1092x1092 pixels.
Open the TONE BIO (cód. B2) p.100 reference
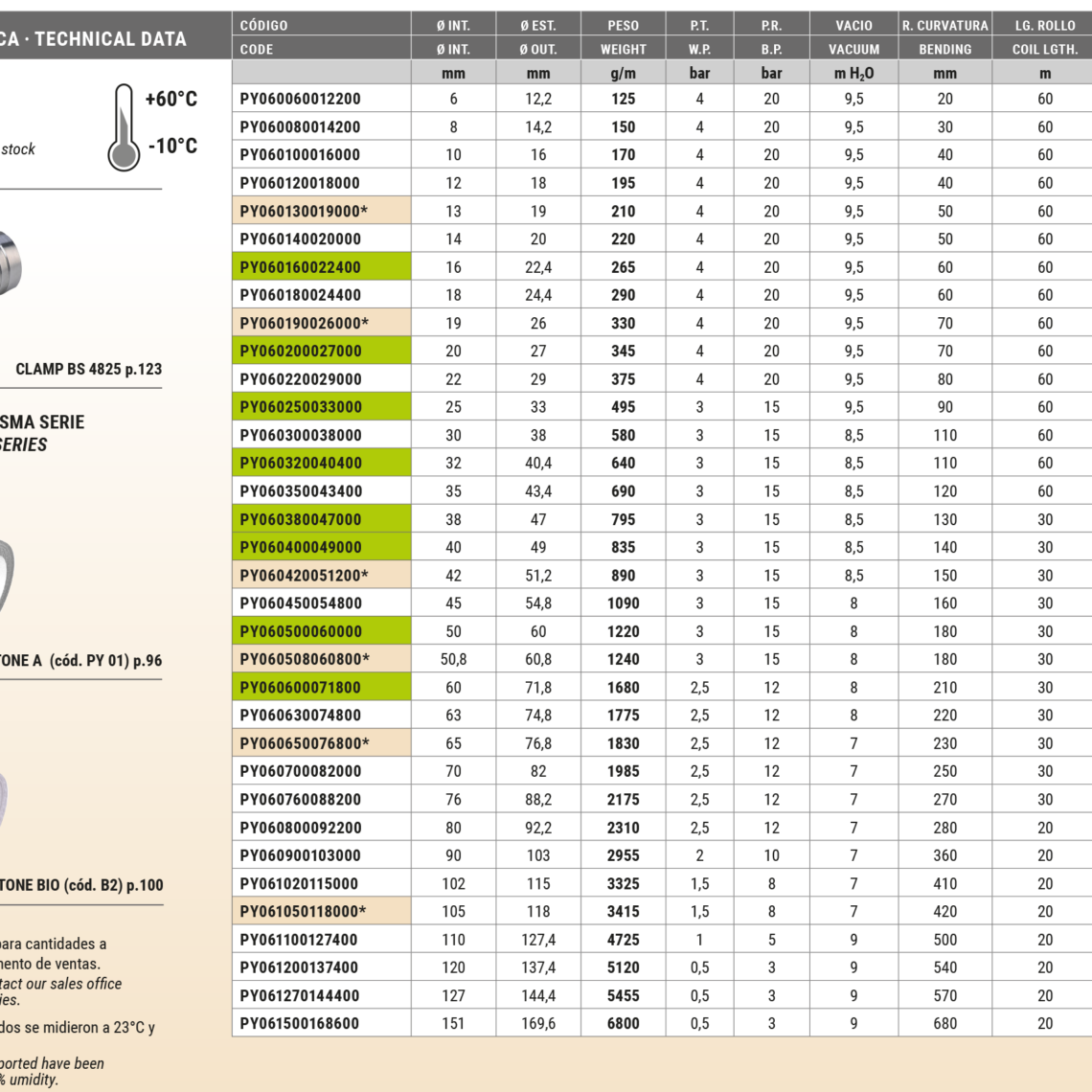81,885
